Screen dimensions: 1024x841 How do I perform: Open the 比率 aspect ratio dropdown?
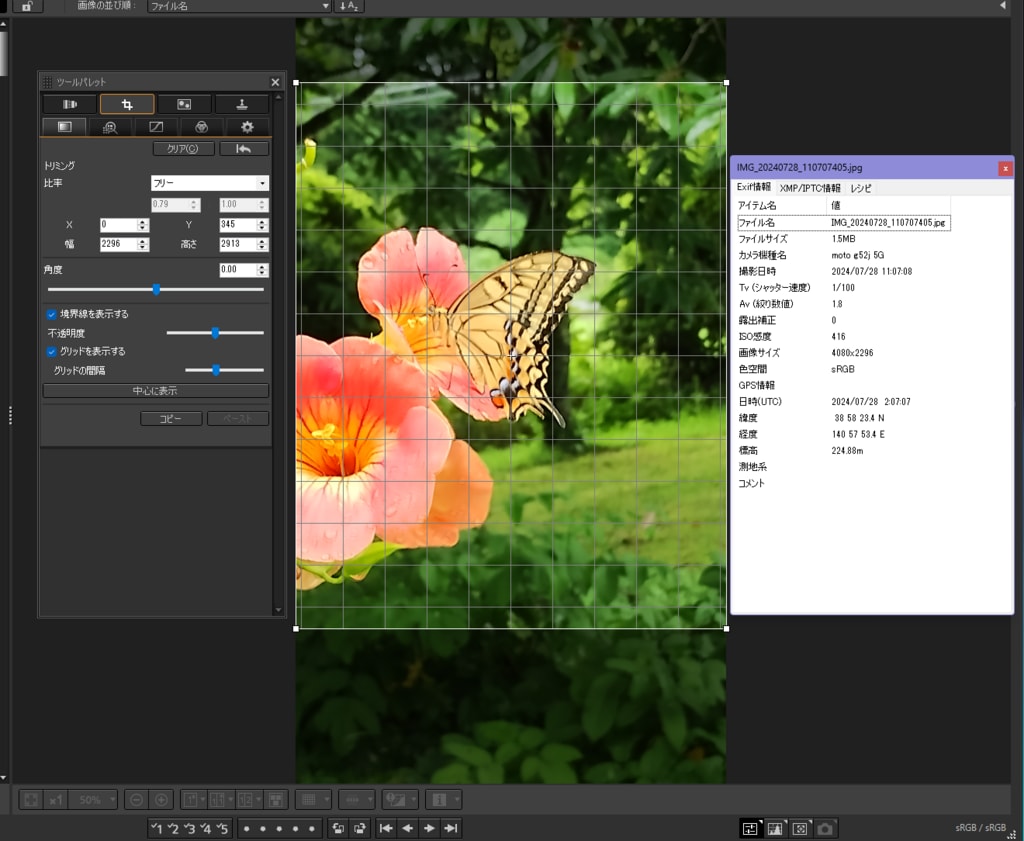209,183
